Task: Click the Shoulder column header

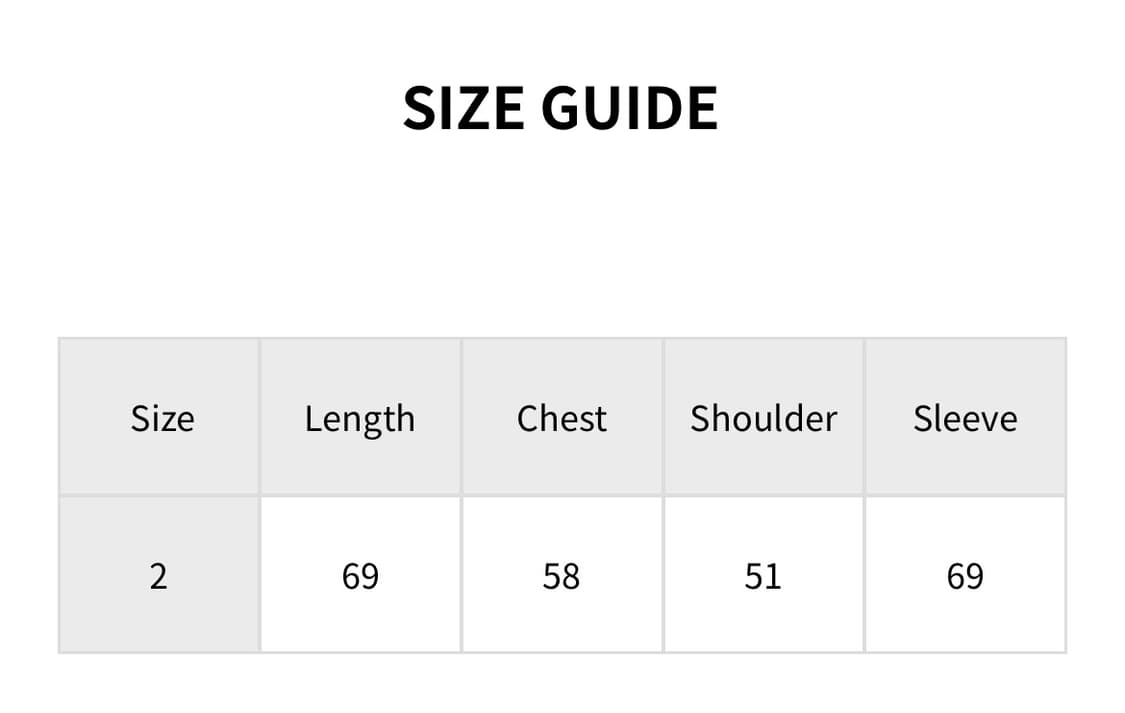Action: click(763, 418)
